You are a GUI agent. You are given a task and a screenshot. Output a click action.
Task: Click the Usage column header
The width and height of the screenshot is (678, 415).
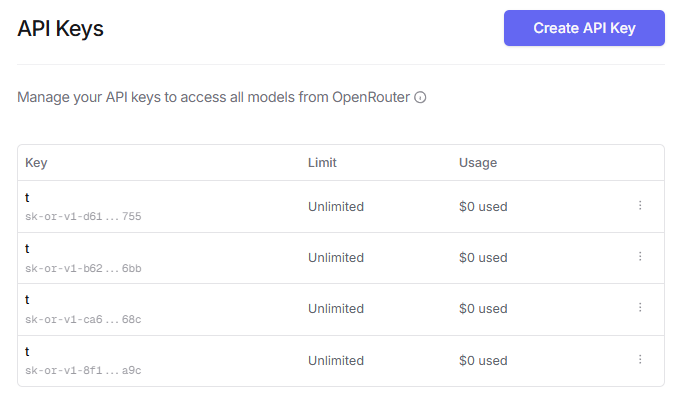click(x=478, y=162)
